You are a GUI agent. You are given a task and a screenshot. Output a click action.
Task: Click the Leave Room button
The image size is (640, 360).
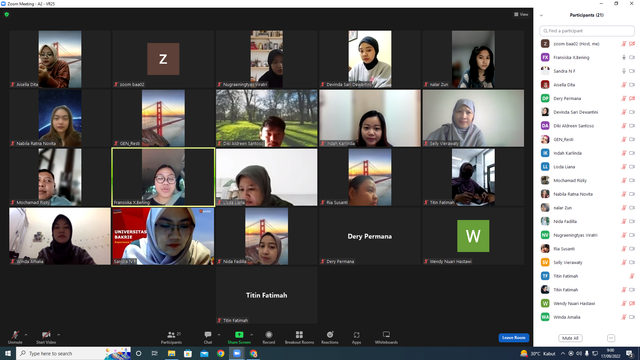(x=513, y=338)
